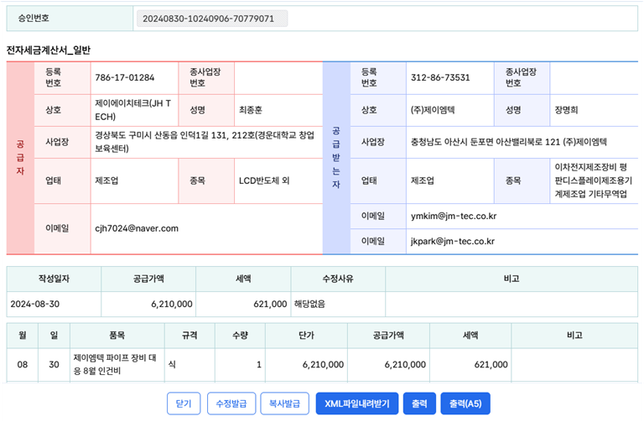Click the blue 공급받는자 side label
Viewport: 644px width, 423px height.
click(x=335, y=157)
